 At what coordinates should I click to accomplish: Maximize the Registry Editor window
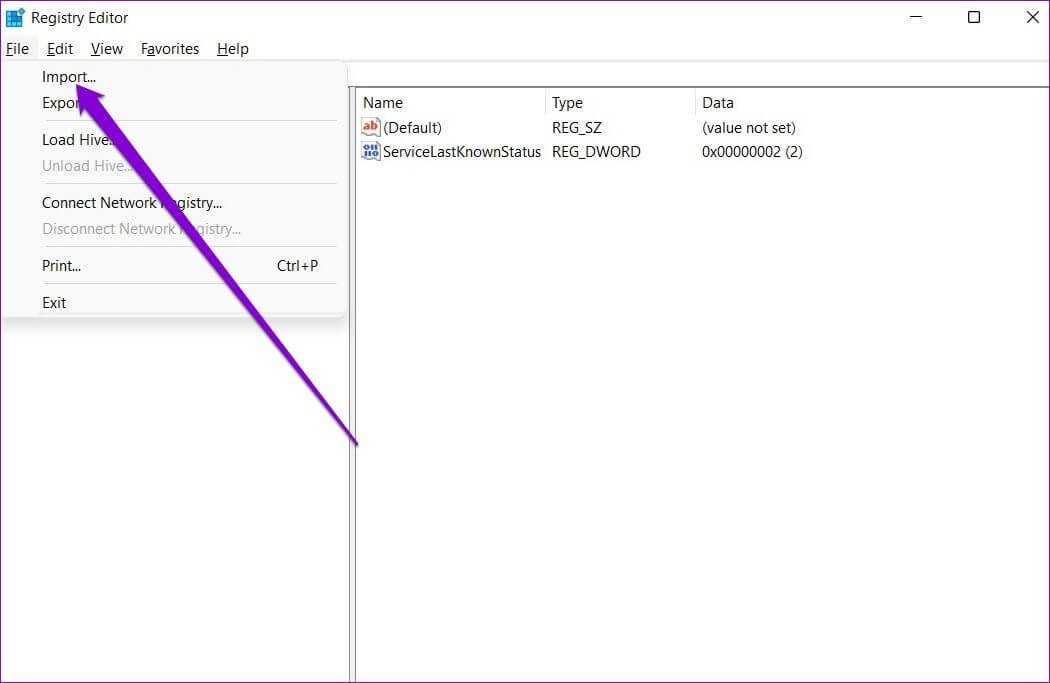(974, 17)
